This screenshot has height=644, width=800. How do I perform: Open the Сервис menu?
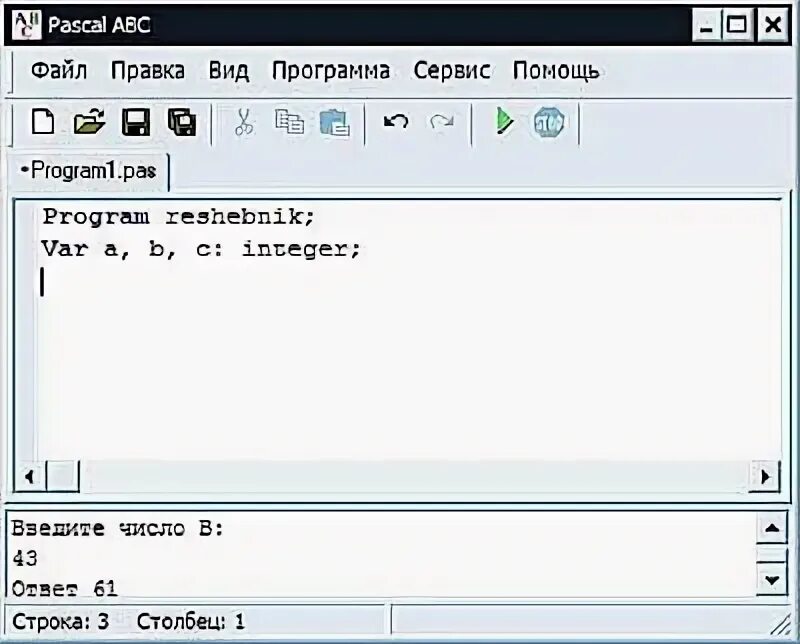(x=452, y=70)
